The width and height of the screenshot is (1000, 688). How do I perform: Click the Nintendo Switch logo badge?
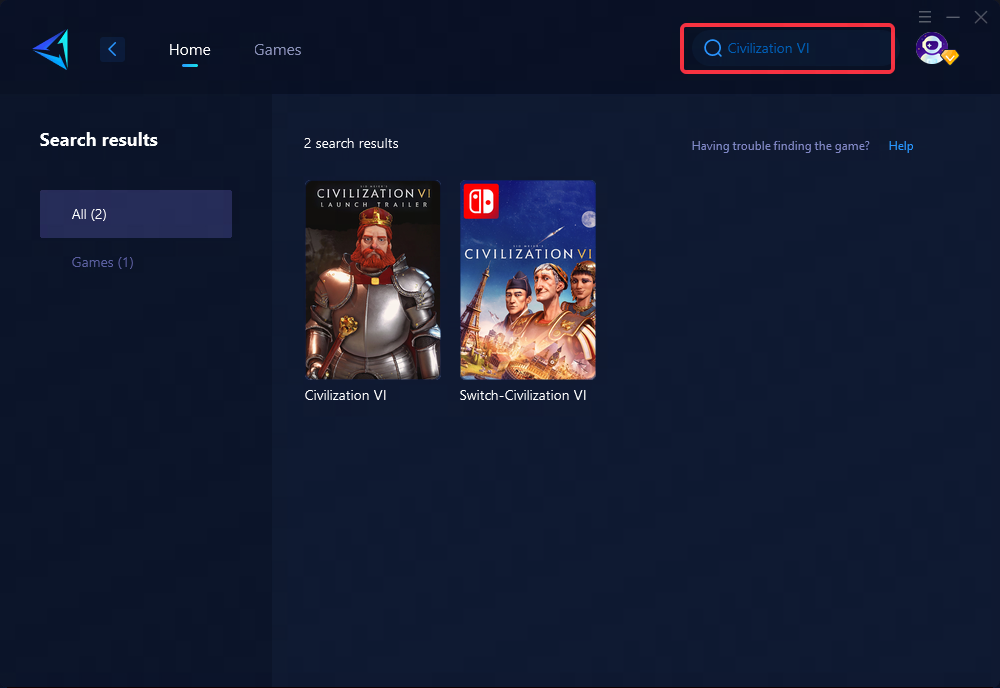(x=481, y=201)
